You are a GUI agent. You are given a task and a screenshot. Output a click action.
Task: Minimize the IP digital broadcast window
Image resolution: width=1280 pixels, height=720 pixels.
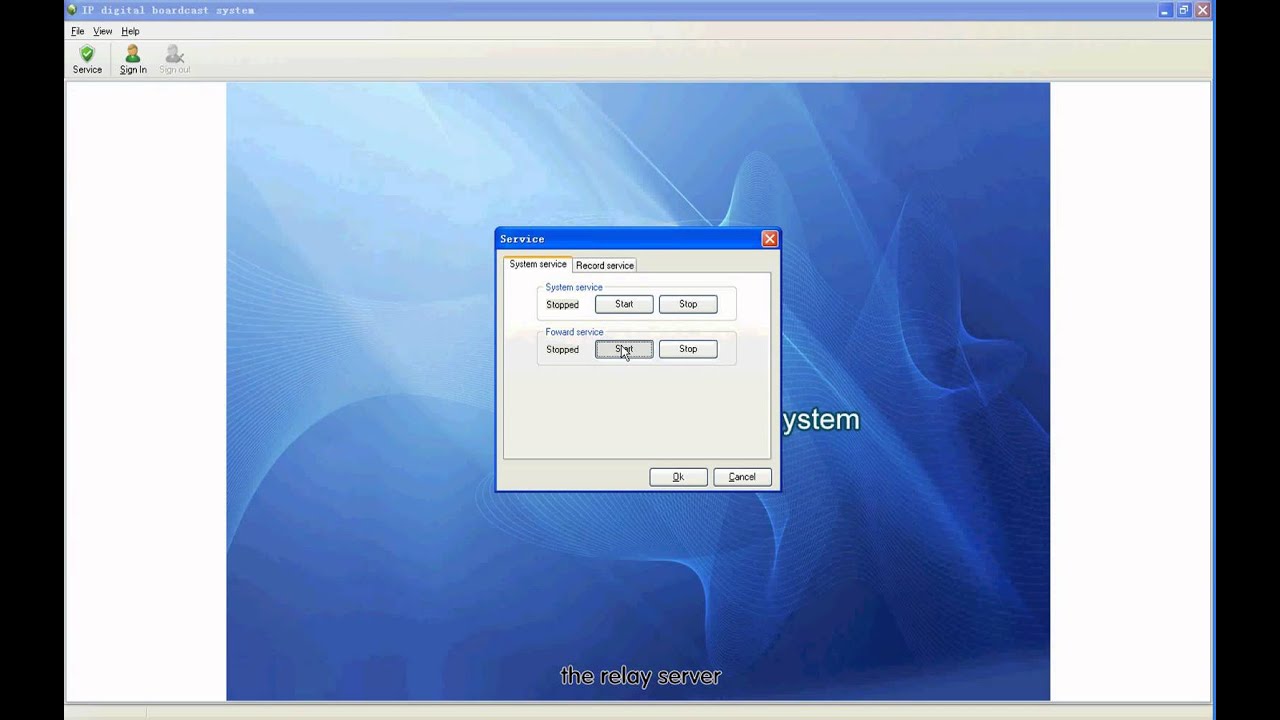pos(1165,10)
